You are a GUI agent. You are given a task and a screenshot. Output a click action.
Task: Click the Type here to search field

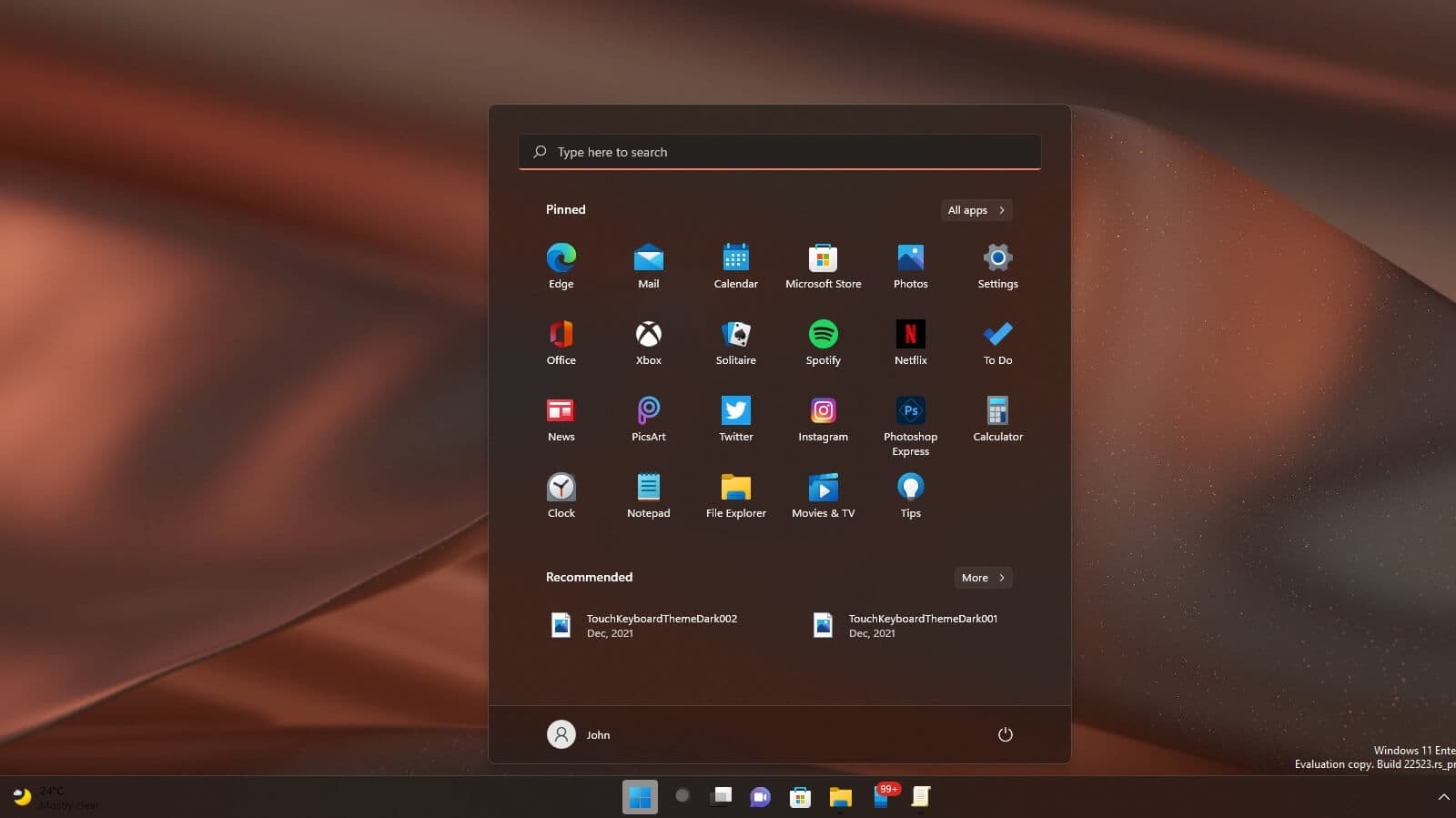coord(779,152)
